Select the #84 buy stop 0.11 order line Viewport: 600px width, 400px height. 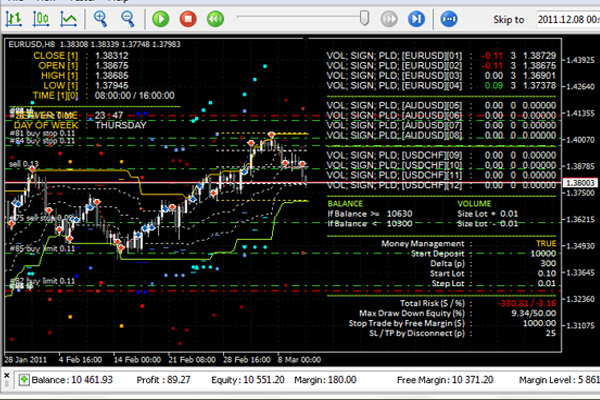coord(40,141)
